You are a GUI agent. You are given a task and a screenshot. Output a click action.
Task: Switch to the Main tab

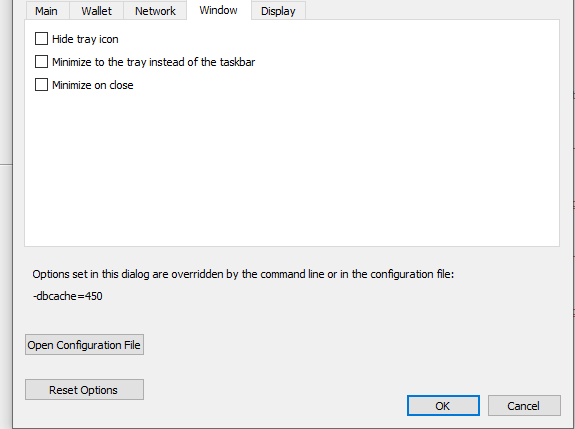pos(47,11)
